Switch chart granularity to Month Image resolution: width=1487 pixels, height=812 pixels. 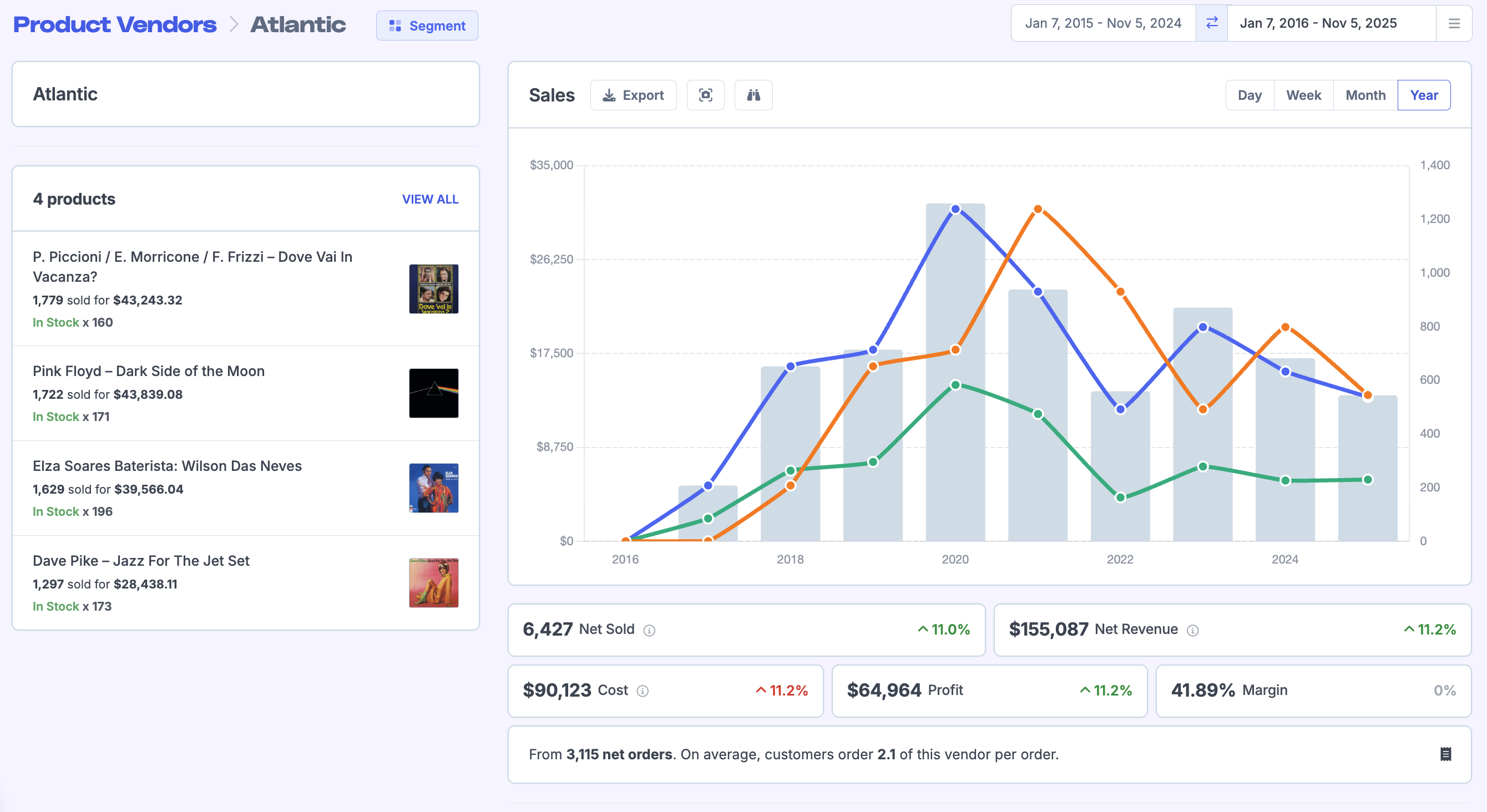(1365, 95)
